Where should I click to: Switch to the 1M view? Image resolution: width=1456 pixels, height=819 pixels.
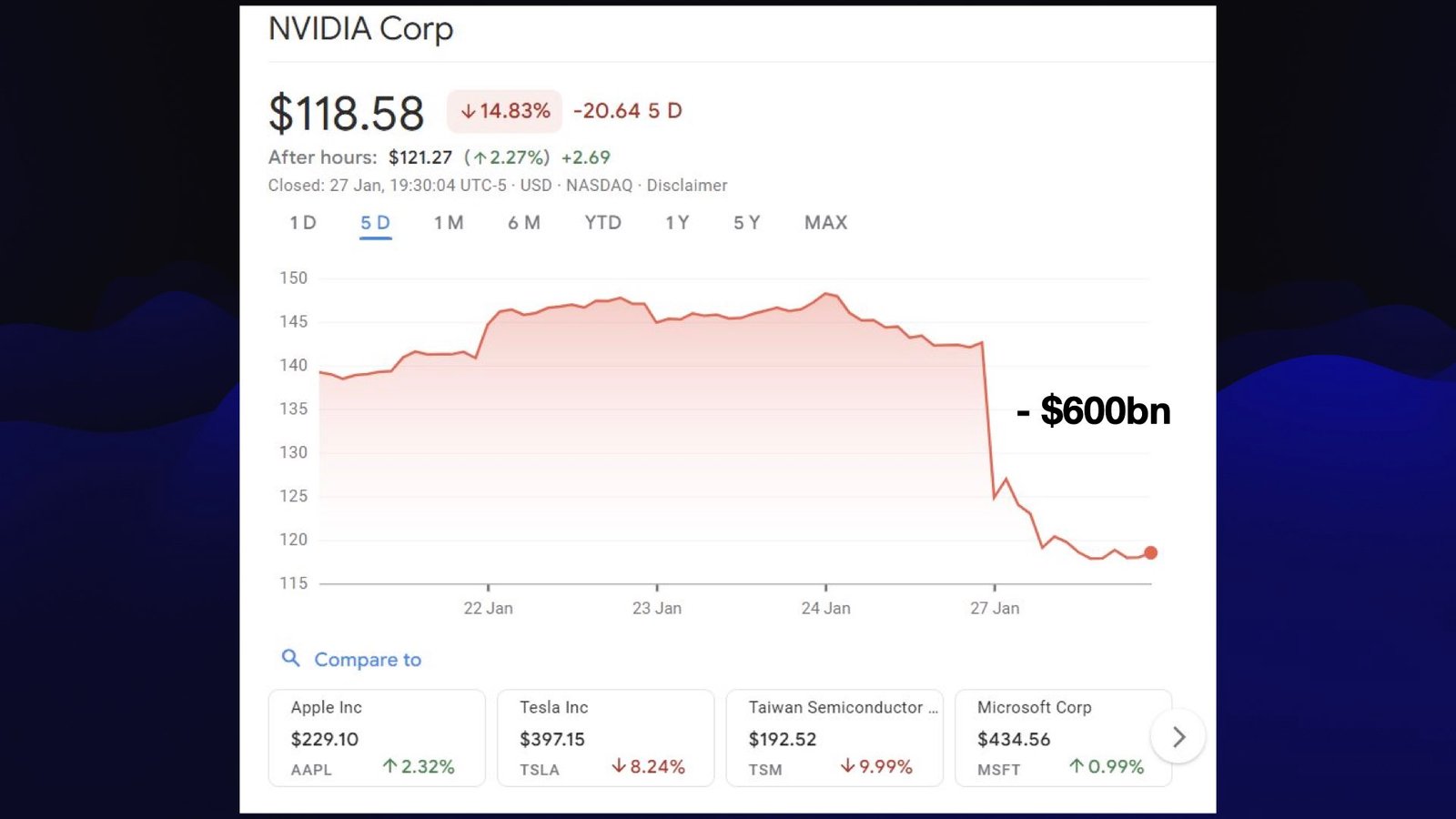click(x=448, y=222)
